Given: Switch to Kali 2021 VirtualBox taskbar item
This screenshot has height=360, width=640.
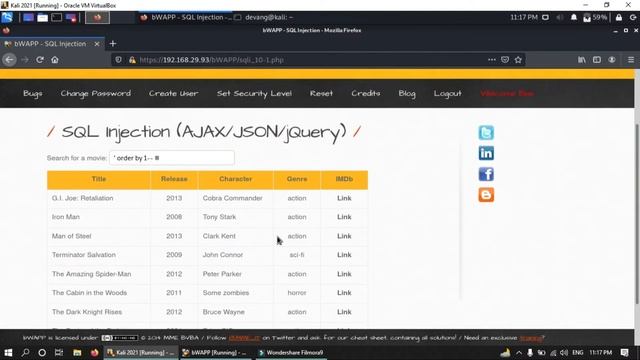Looking at the screenshot, I should [141, 352].
